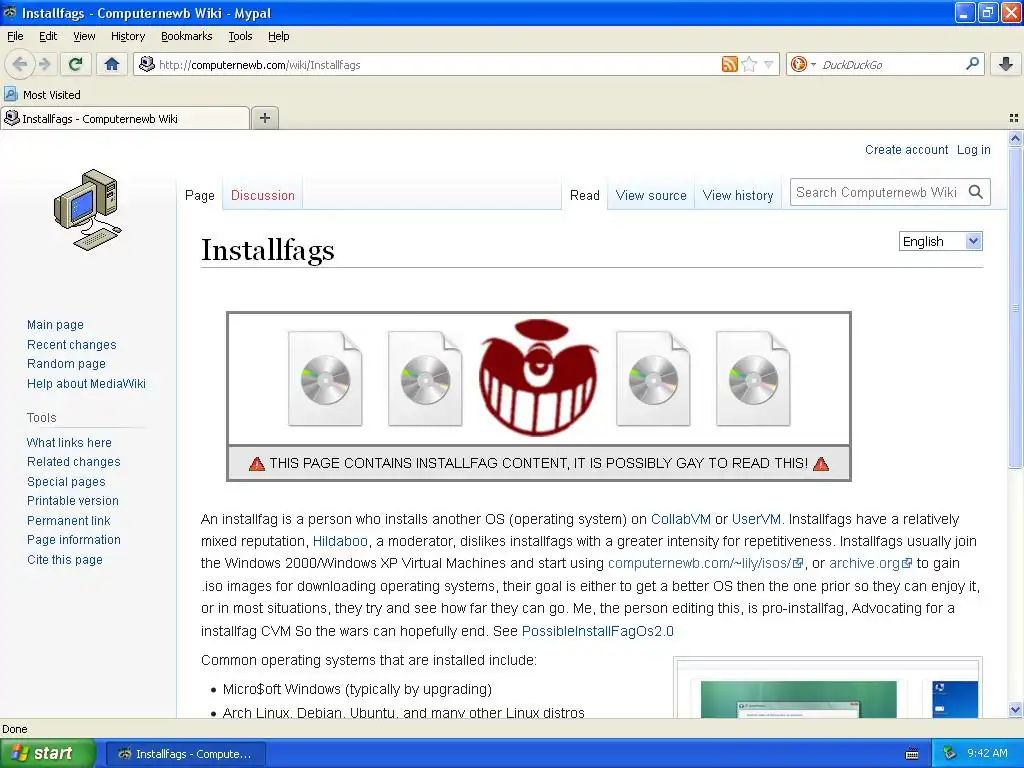
Task: Choose a search engine via the DuckDuckGo icon dropdown
Action: pyautogui.click(x=803, y=64)
